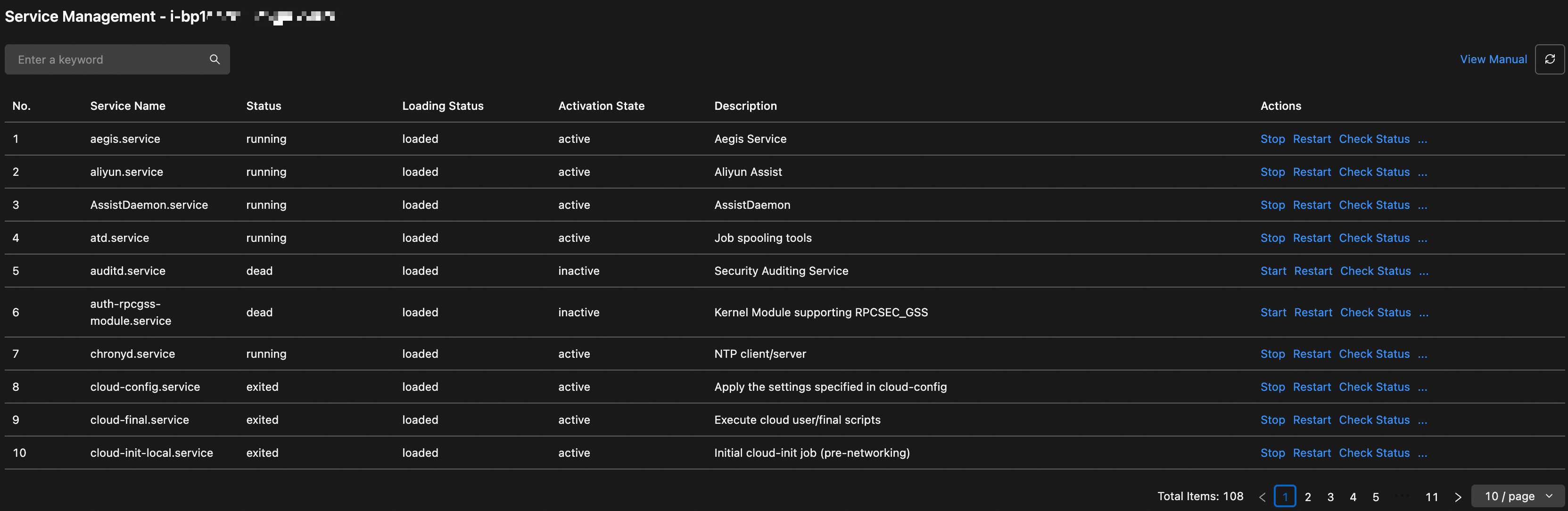Check Status of cloud-config.service
1568x511 pixels.
pos(1374,387)
